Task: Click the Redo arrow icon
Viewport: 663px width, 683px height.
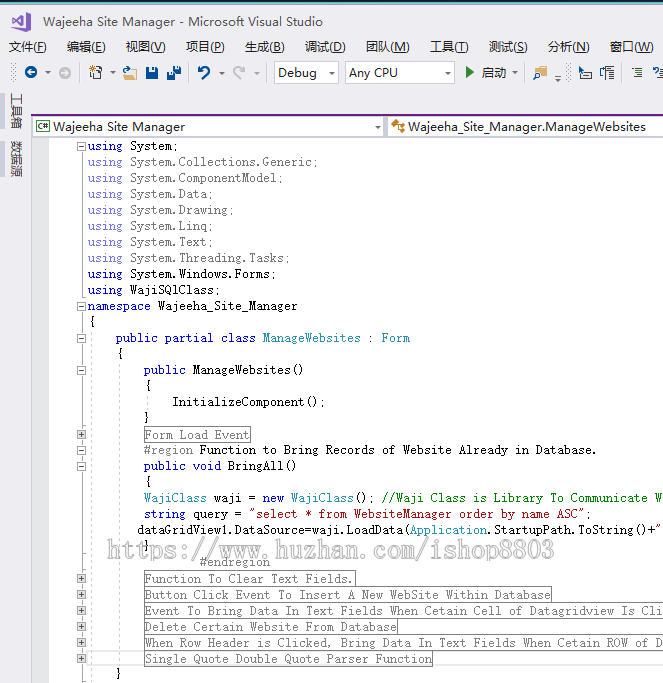Action: (239, 72)
